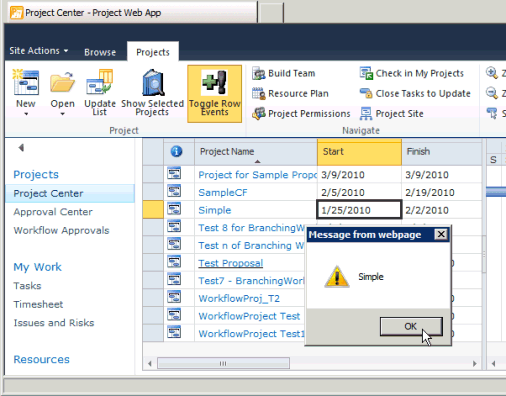Select the Start column header
Image resolution: width=506 pixels, height=396 pixels.
point(359,153)
